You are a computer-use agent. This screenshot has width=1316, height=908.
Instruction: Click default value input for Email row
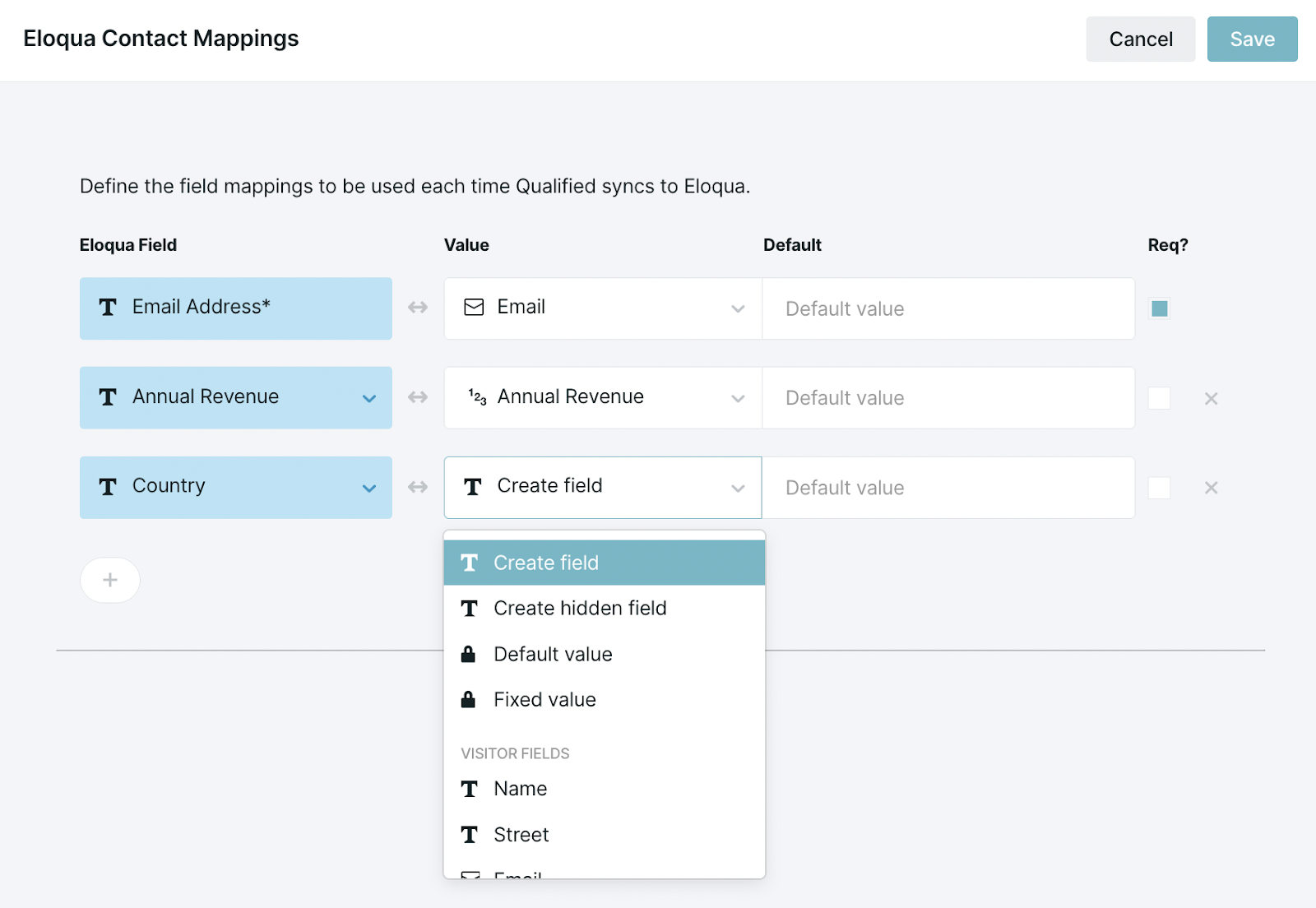point(948,308)
